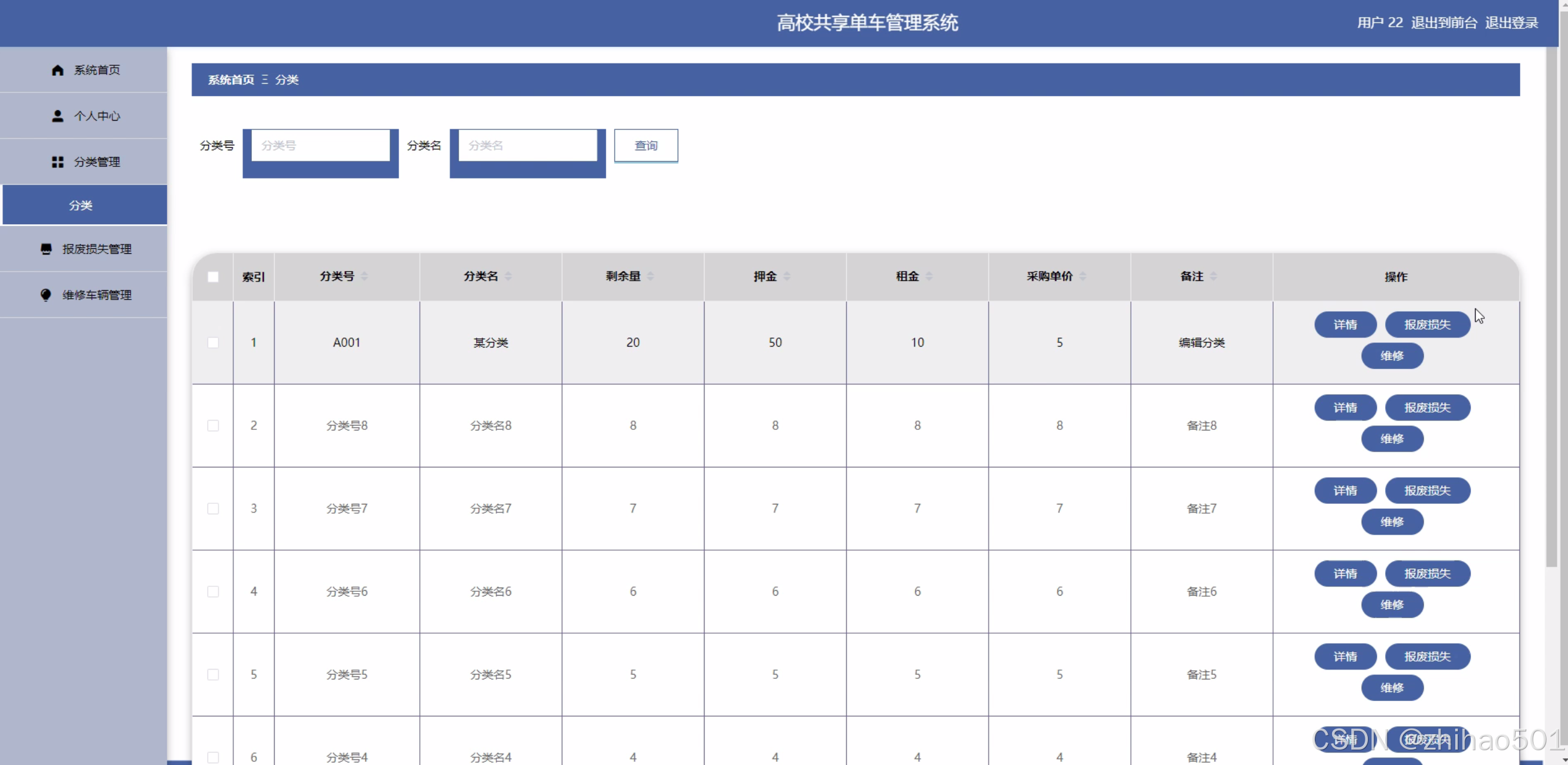Image resolution: width=1568 pixels, height=765 pixels.
Task: Click the vertical page scrollbar
Action: click(x=1551, y=308)
